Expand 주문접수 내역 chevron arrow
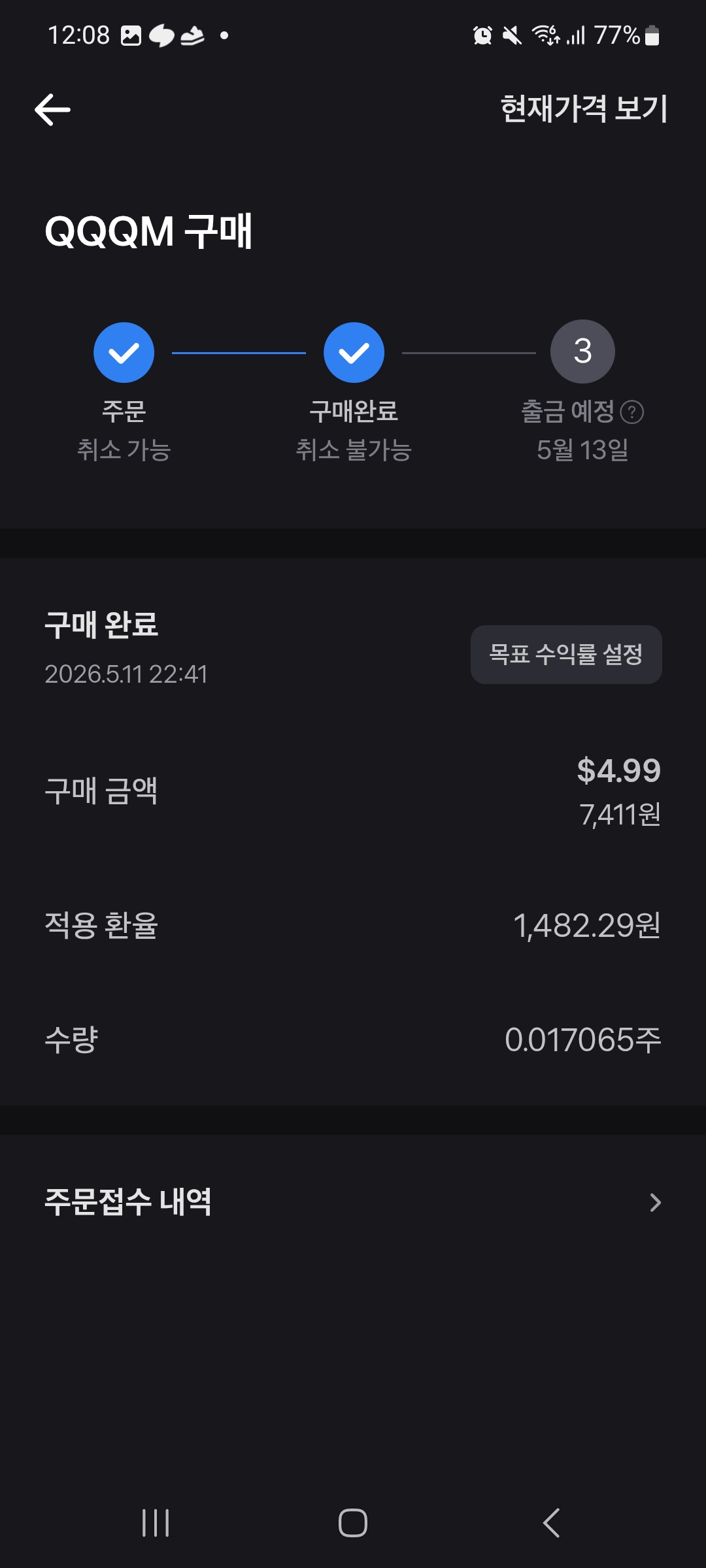This screenshot has height=1568, width=706. point(655,1202)
